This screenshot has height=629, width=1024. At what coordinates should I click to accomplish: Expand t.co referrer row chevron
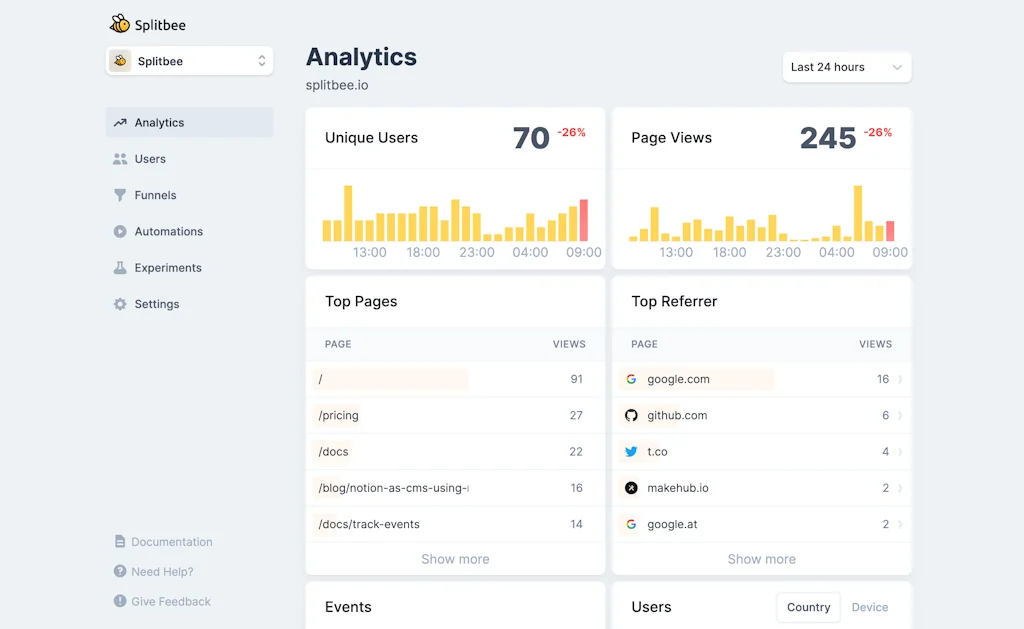tap(900, 451)
